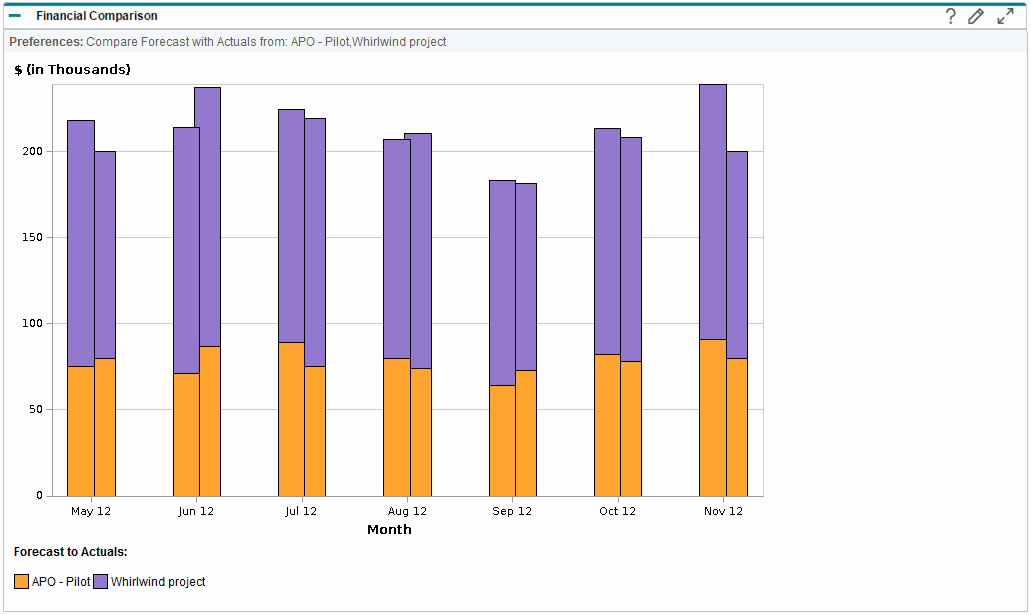Select the APO - Pilot legend label
The height and width of the screenshot is (615, 1031).
(x=61, y=582)
